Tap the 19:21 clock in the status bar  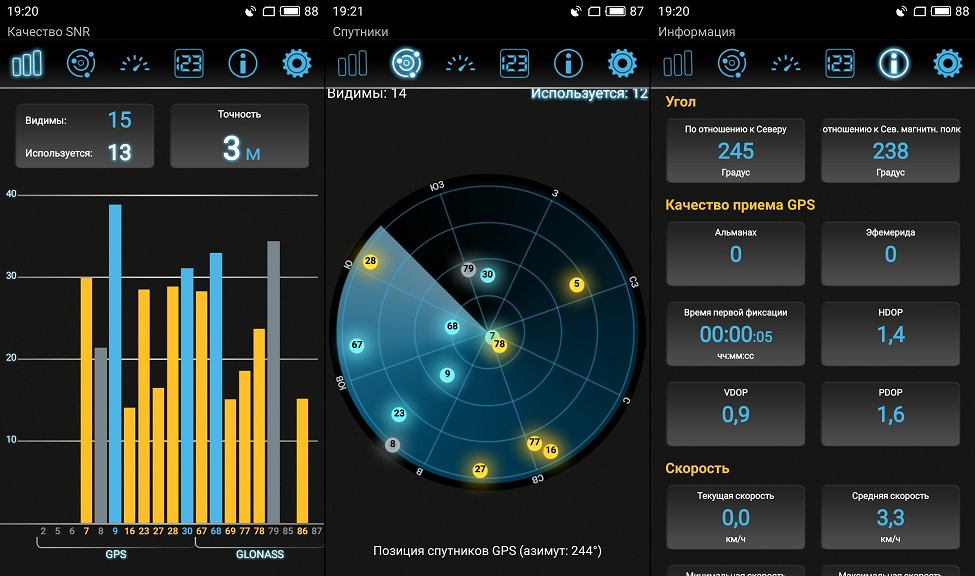coord(348,11)
